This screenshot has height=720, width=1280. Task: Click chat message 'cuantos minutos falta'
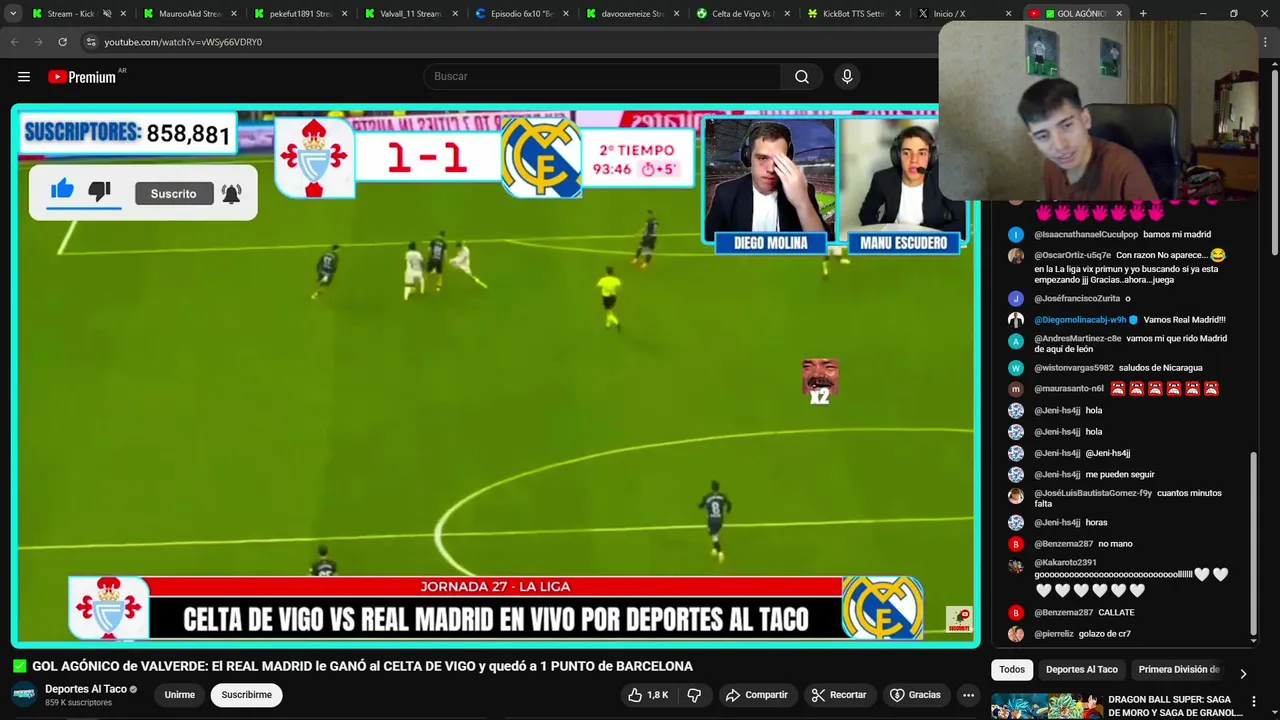1127,498
